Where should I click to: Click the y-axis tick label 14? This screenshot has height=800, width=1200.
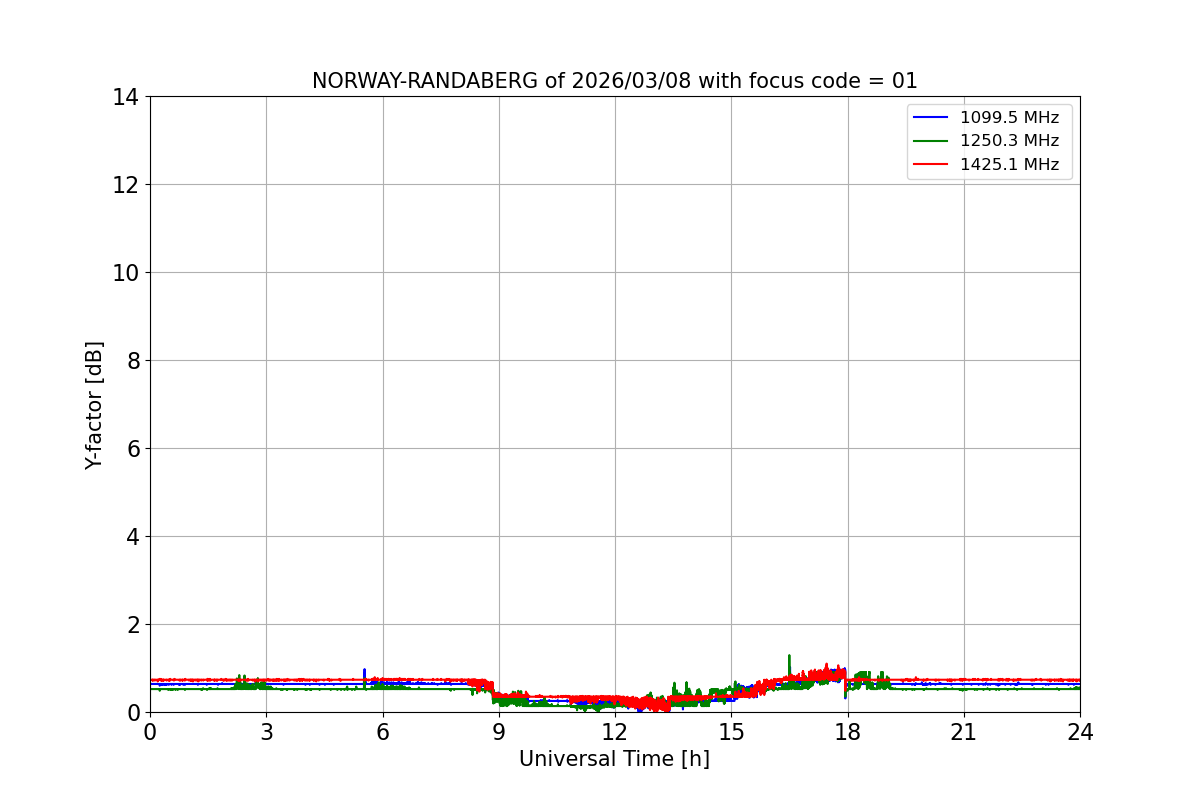click(x=126, y=97)
